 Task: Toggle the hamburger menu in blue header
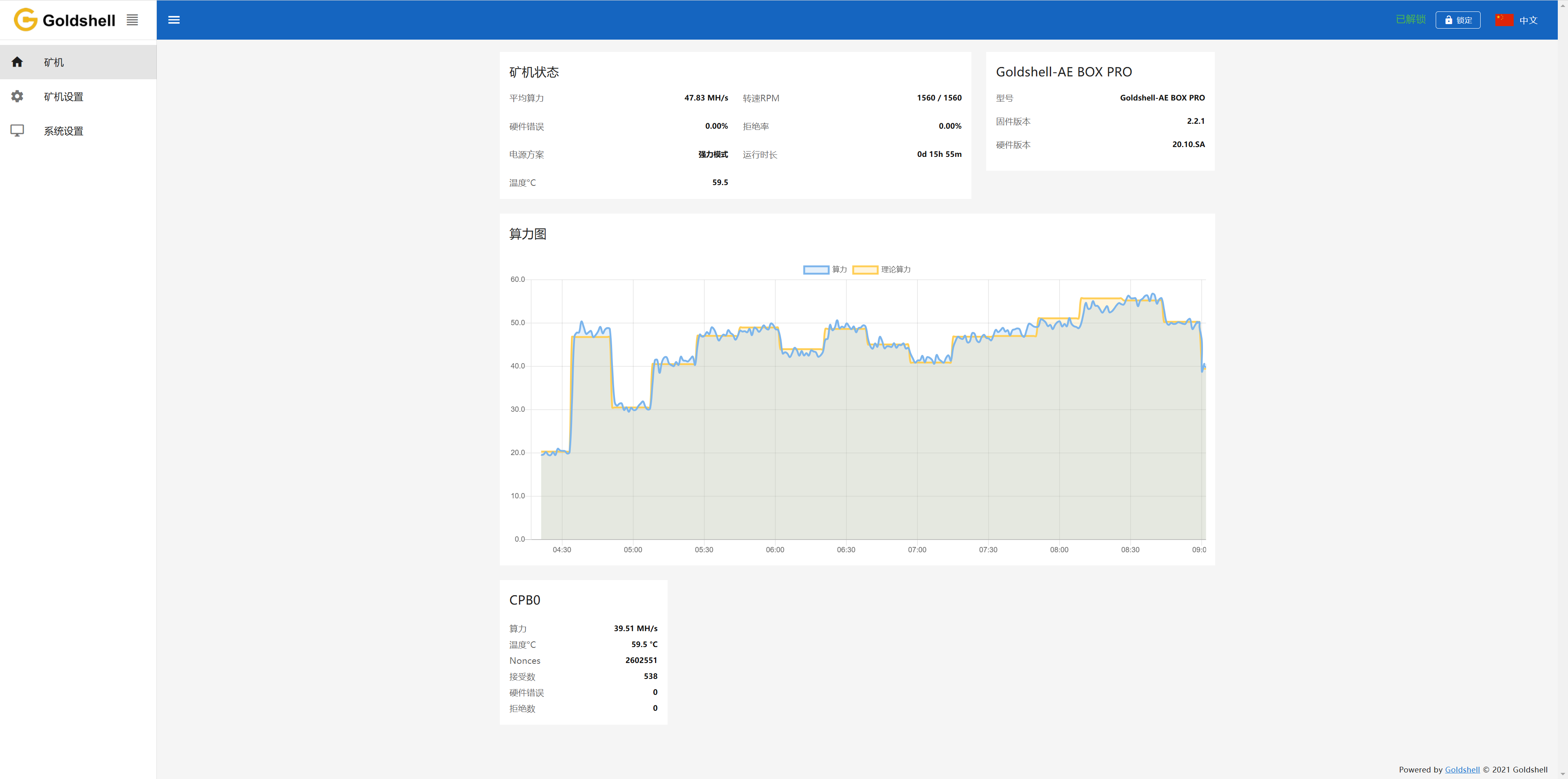point(174,20)
